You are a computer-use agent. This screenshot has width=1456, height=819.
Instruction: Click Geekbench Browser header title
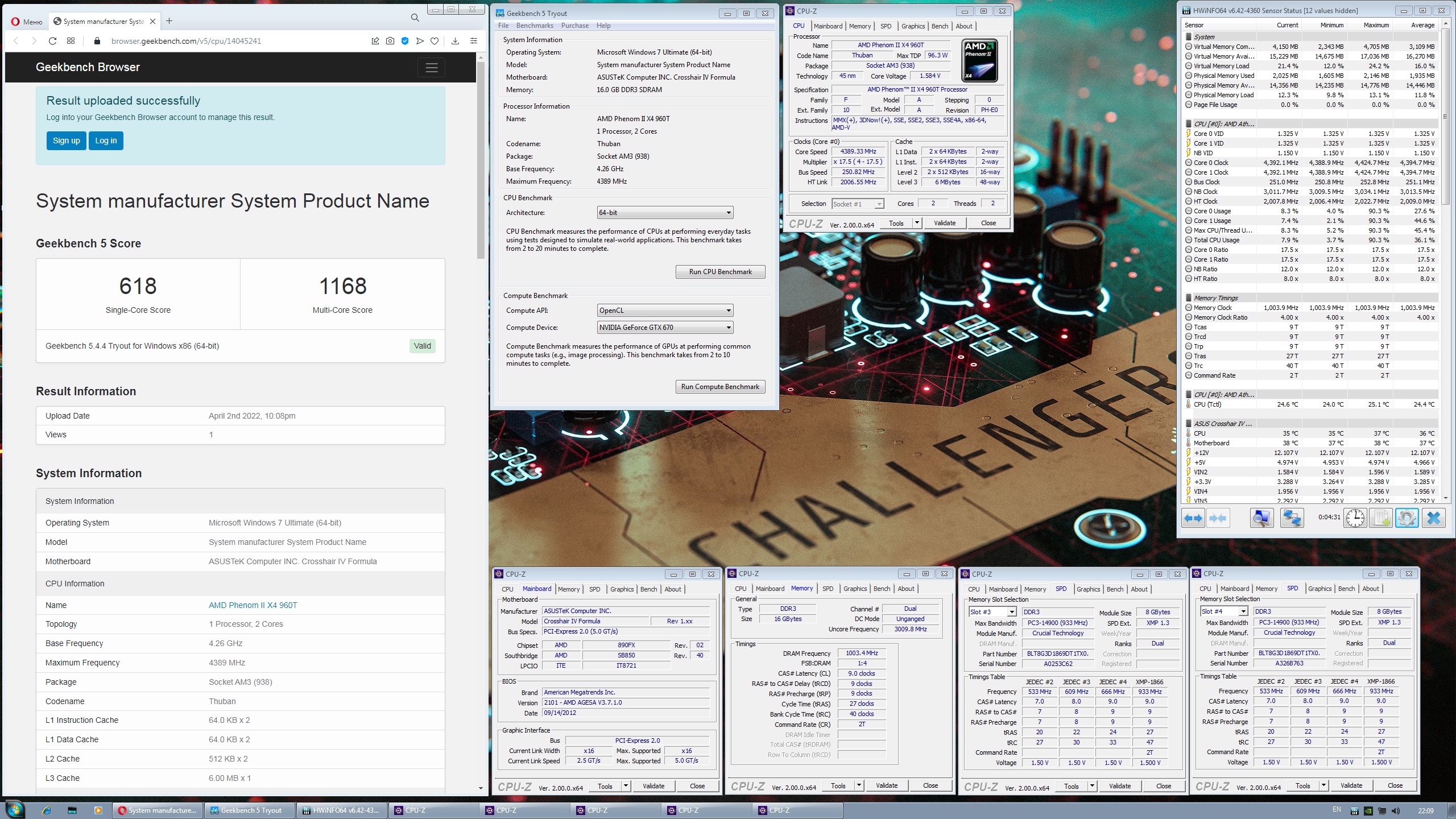pyautogui.click(x=88, y=67)
